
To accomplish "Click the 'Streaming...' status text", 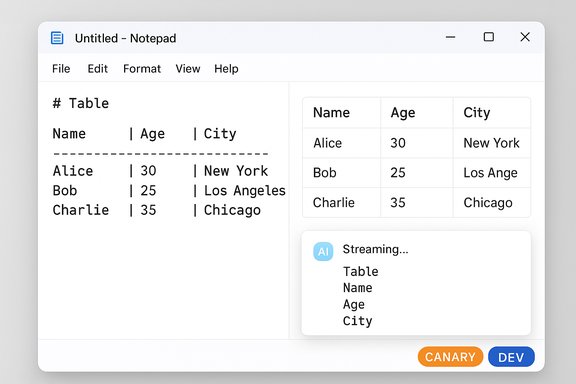I will [375, 249].
